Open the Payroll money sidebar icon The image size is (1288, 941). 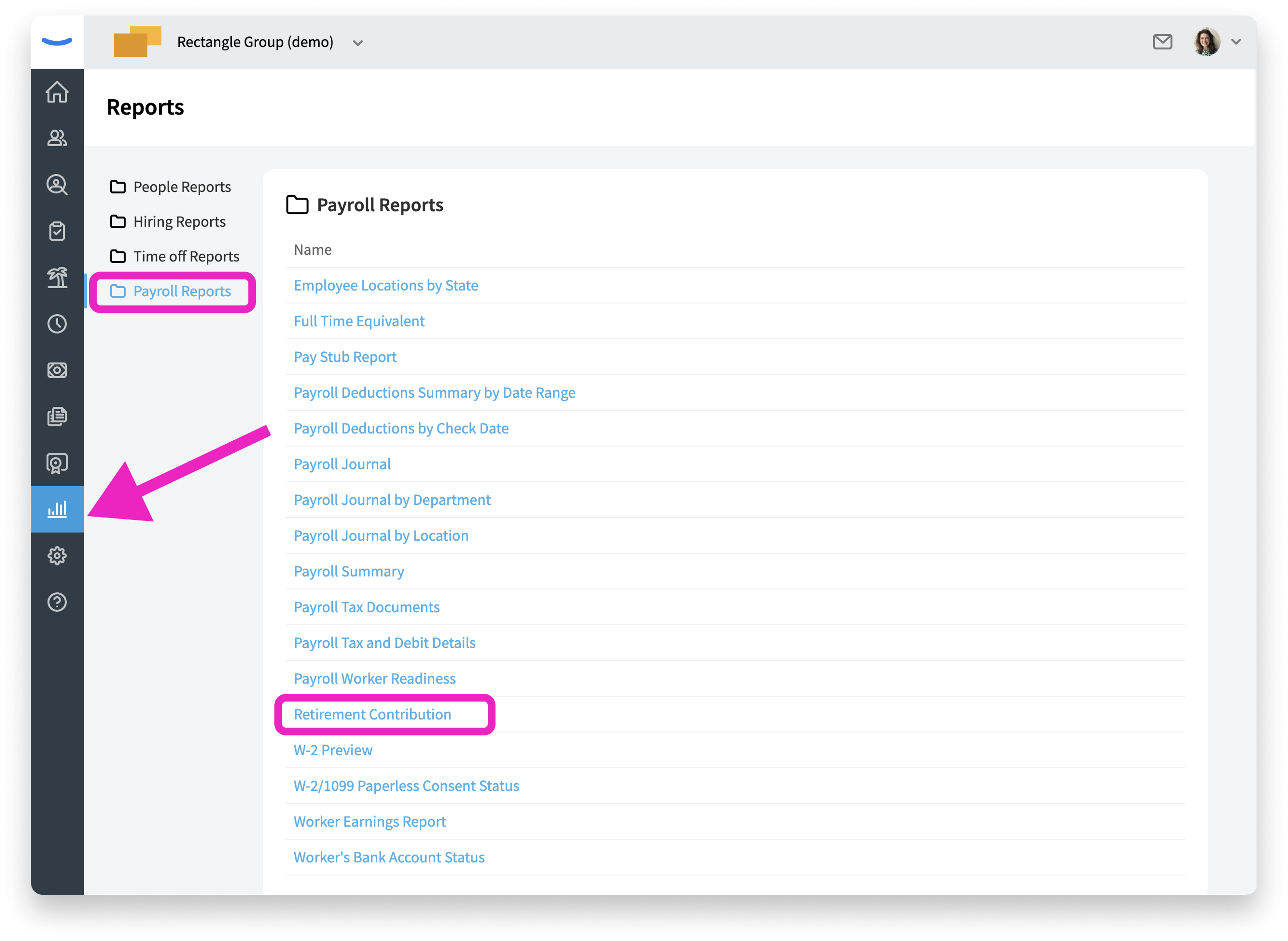(57, 370)
